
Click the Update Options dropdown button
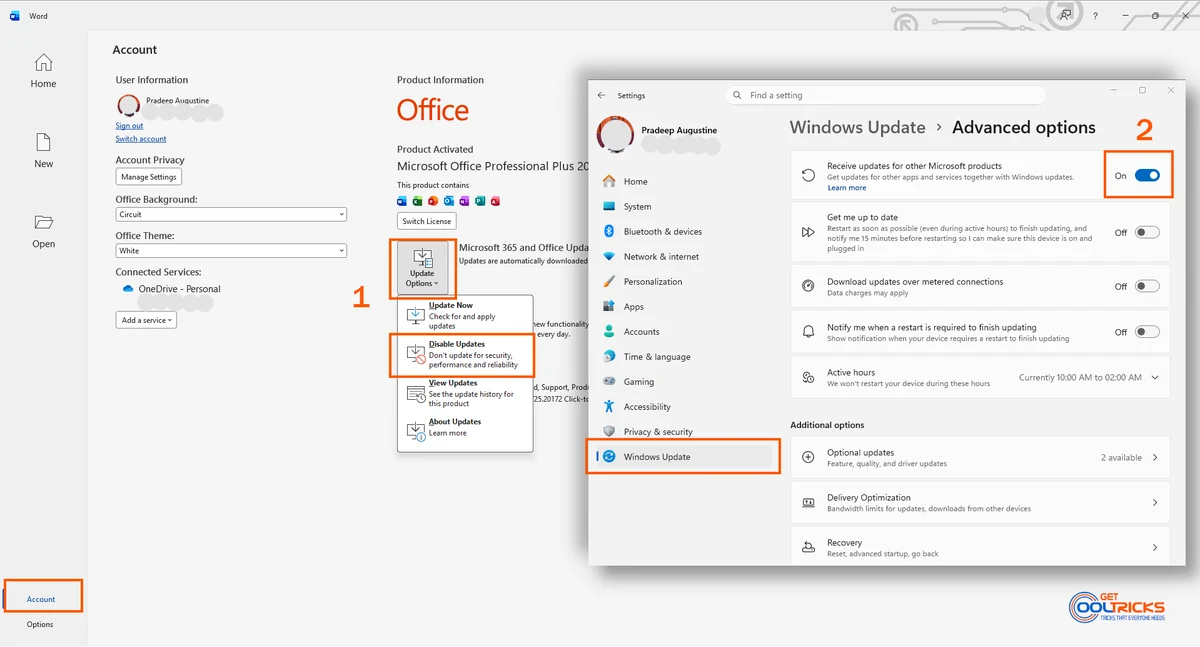pyautogui.click(x=422, y=268)
